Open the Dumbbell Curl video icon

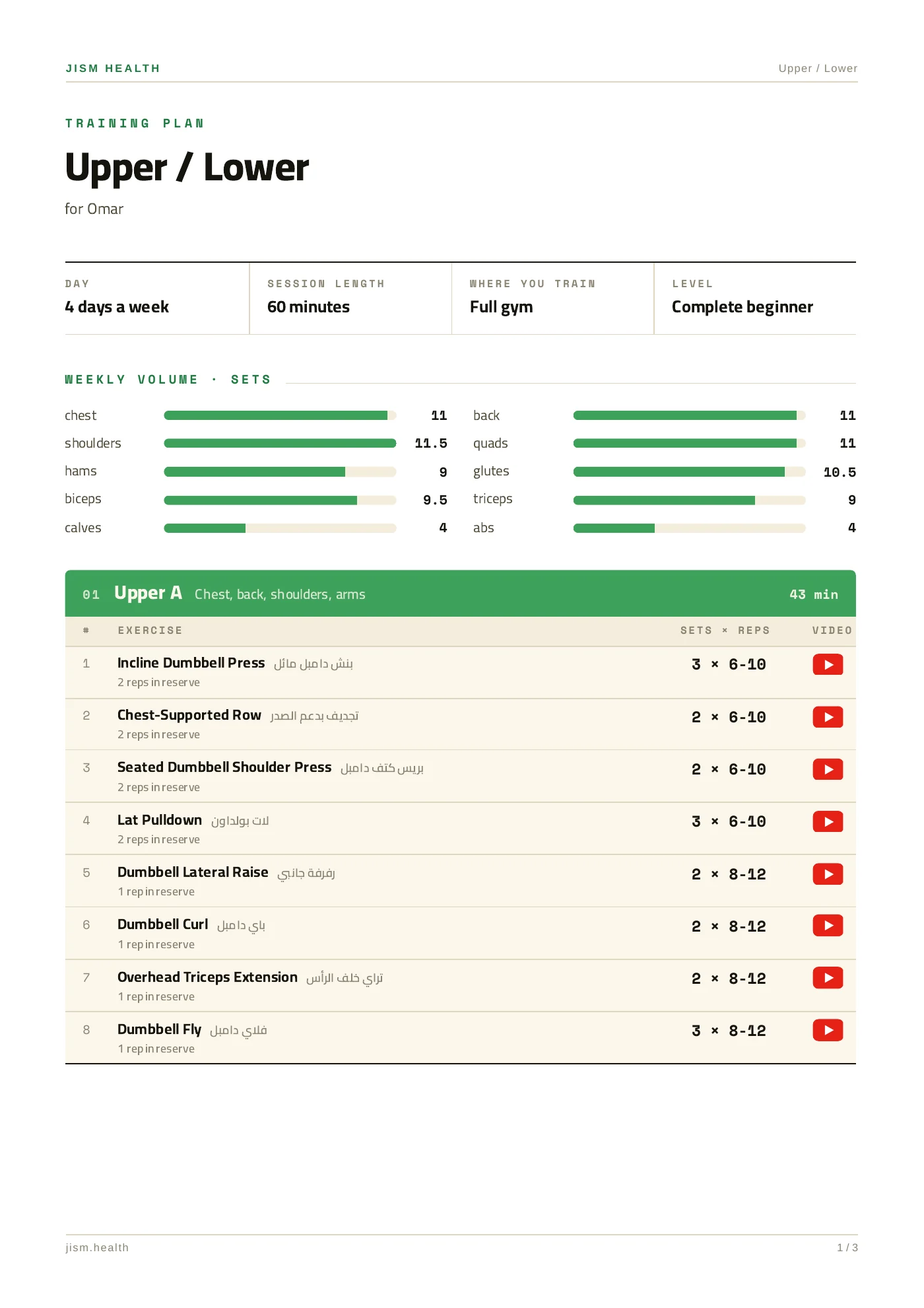coord(828,926)
